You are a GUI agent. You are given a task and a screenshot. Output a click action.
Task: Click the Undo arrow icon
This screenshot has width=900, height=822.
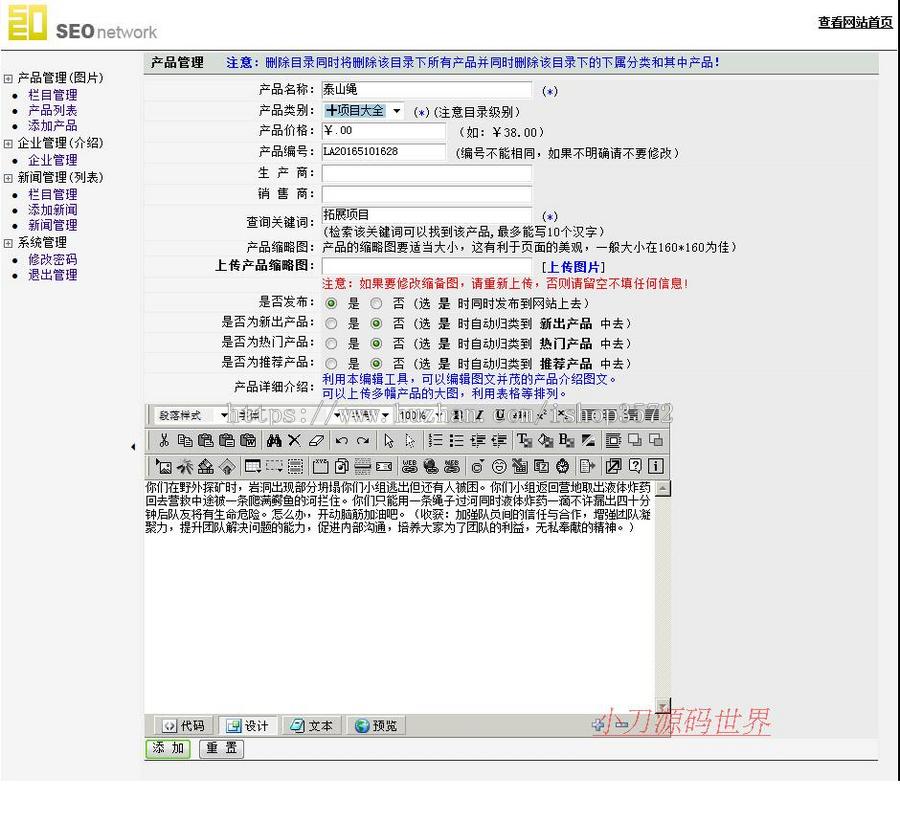tap(342, 440)
